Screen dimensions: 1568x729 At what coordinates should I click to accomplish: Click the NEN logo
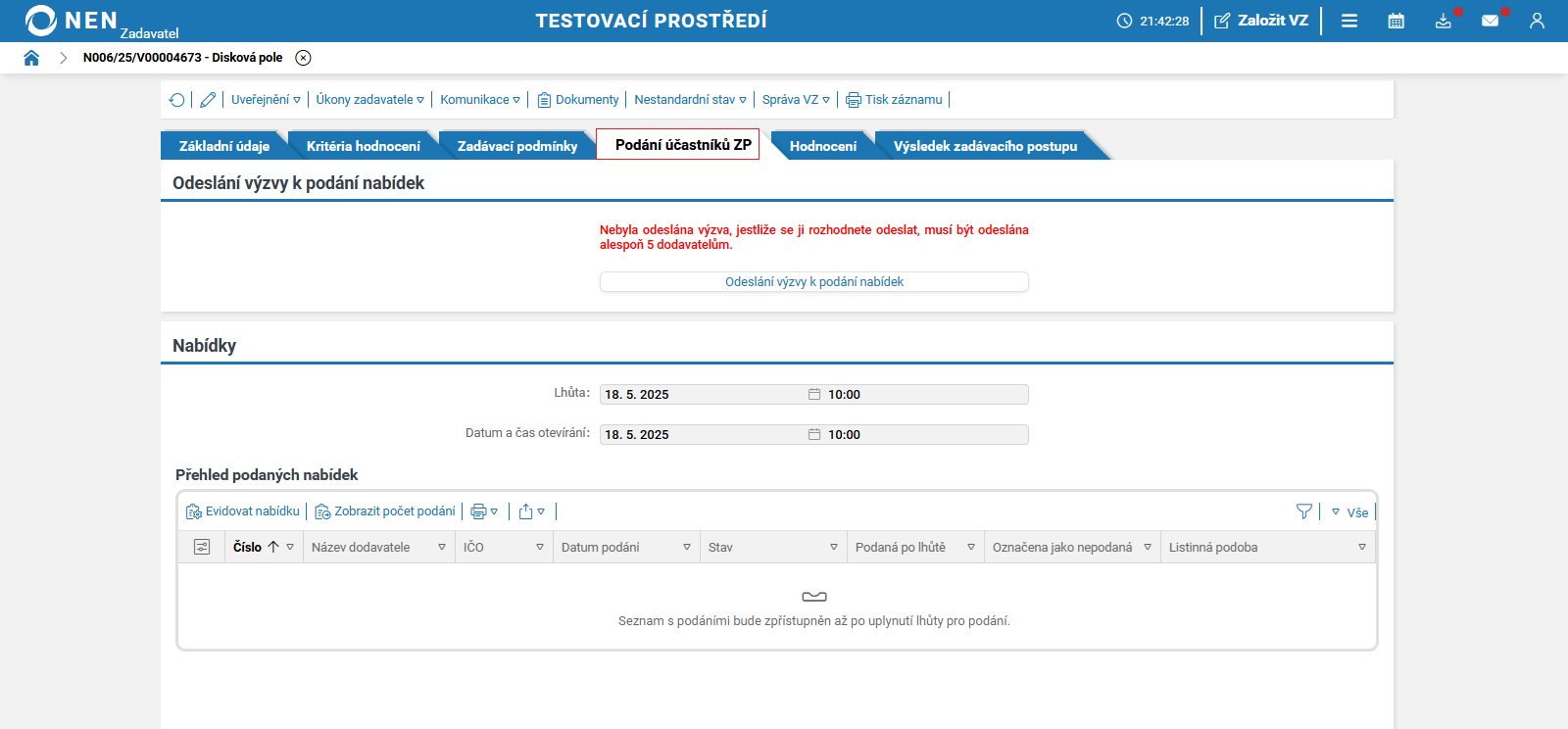click(71, 21)
